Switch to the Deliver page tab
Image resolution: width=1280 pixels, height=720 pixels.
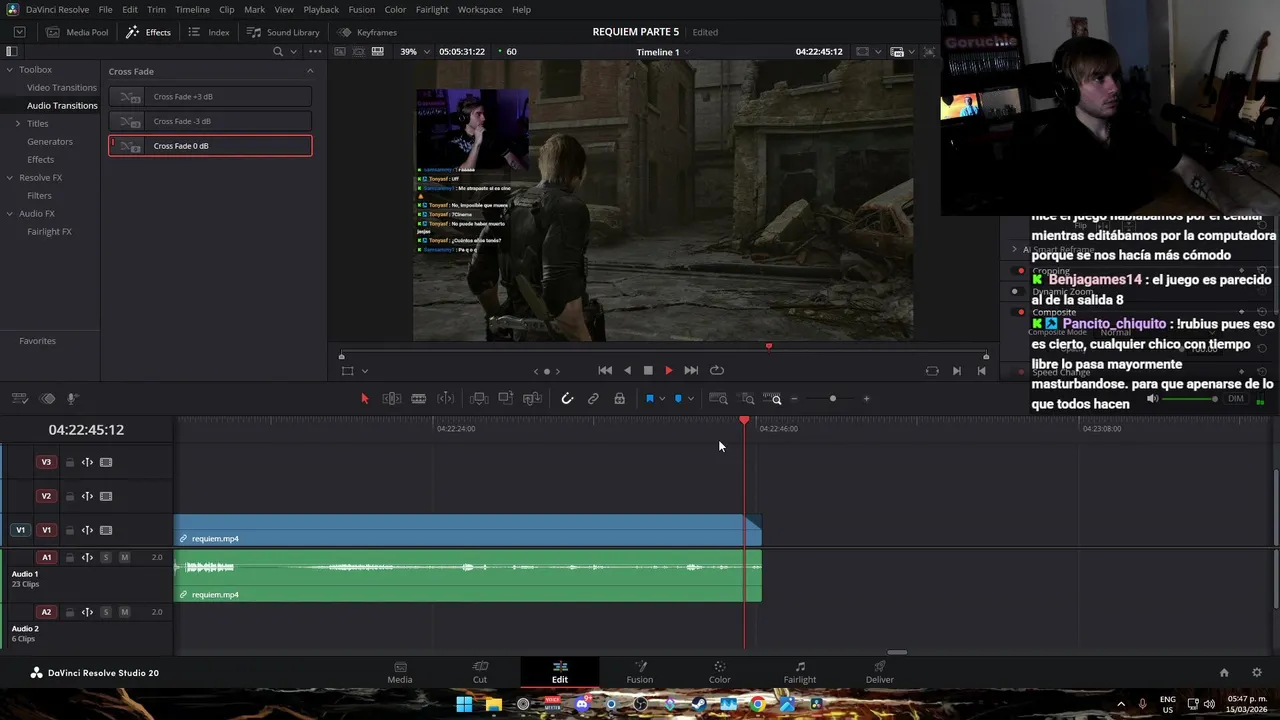point(880,673)
